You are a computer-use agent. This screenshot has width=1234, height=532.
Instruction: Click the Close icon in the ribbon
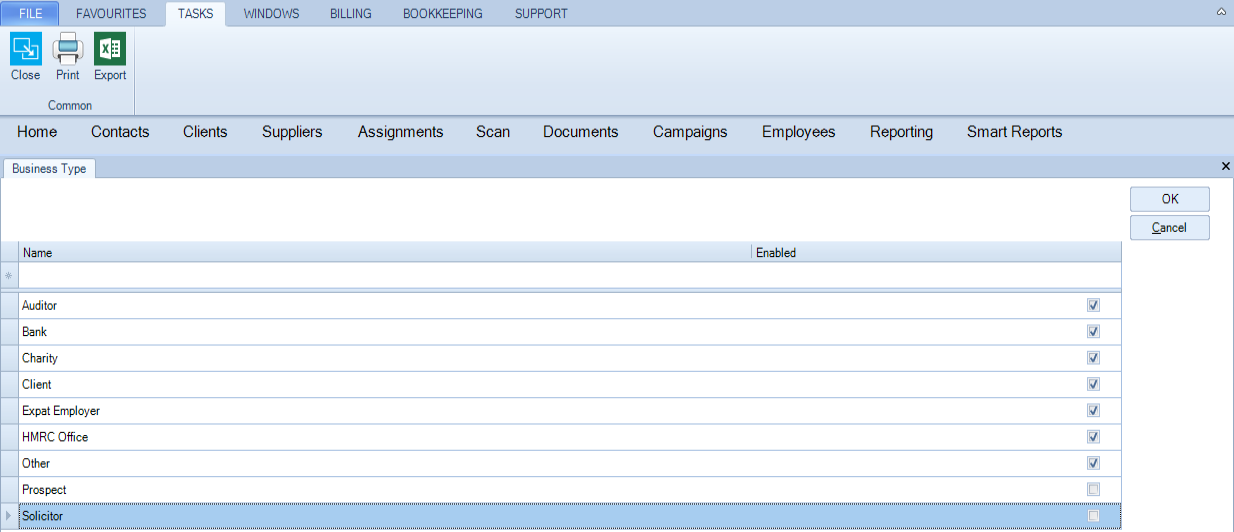25,48
